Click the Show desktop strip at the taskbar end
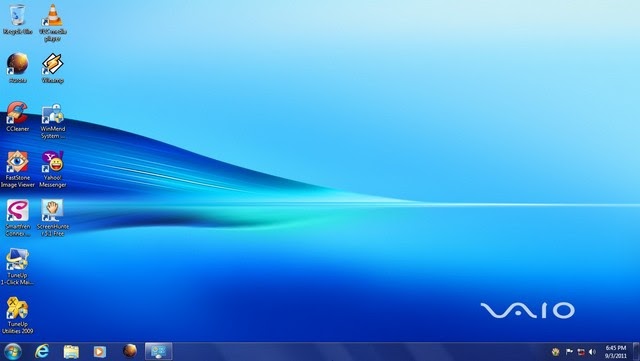Viewport: 640px width, 361px height. tap(636, 352)
